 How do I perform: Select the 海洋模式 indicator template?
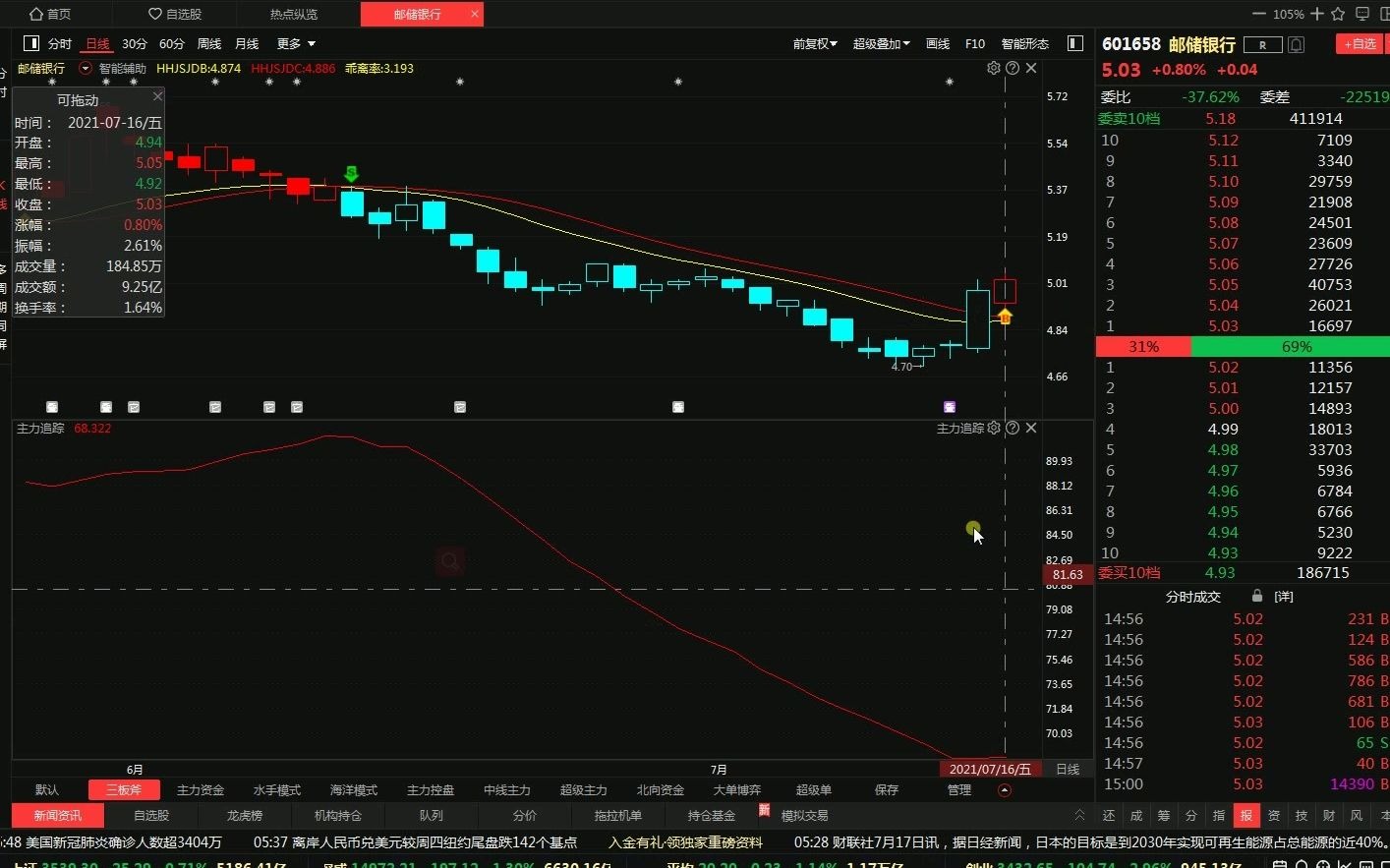[x=354, y=790]
